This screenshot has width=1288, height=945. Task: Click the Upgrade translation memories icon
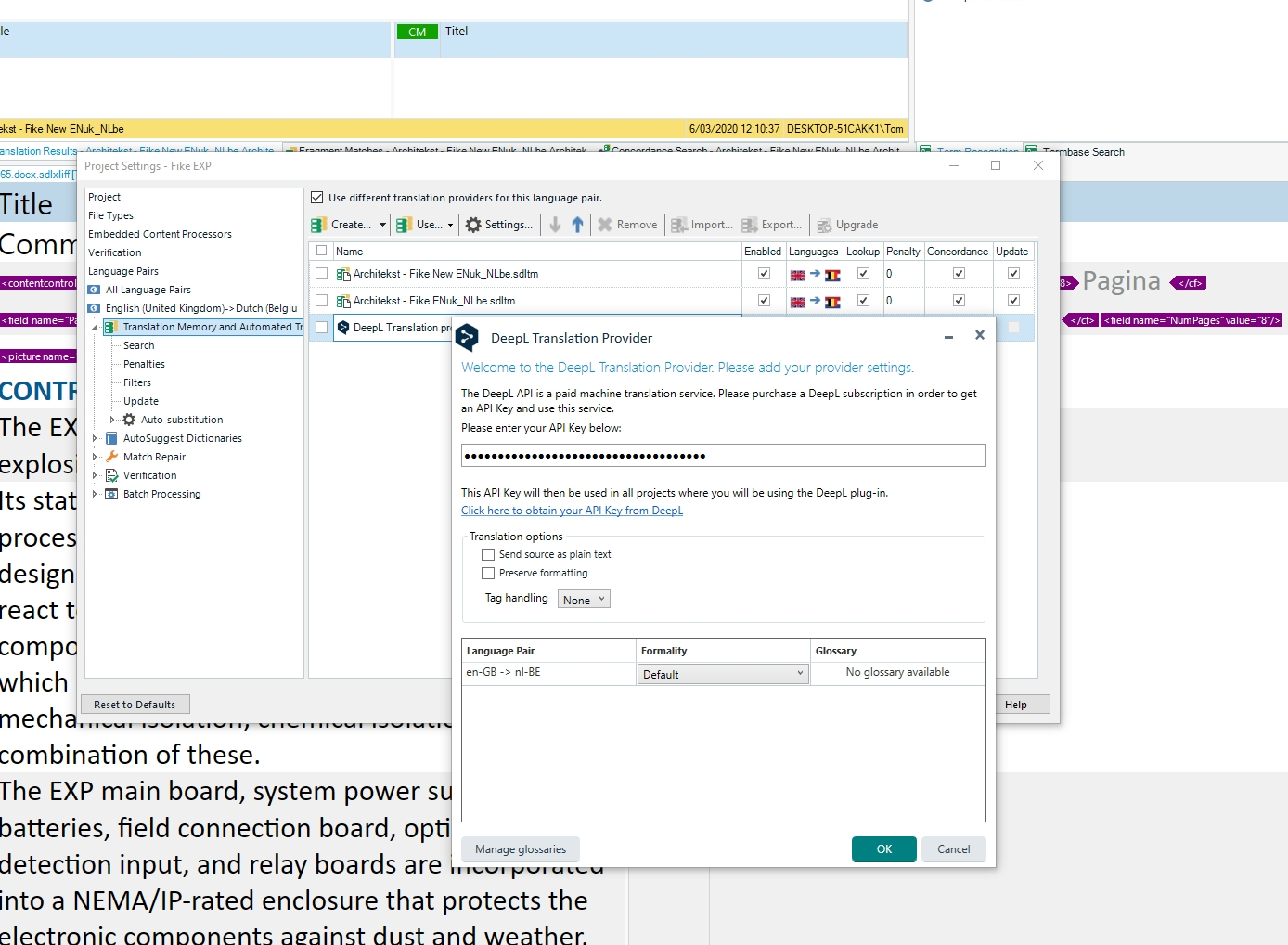coord(824,224)
